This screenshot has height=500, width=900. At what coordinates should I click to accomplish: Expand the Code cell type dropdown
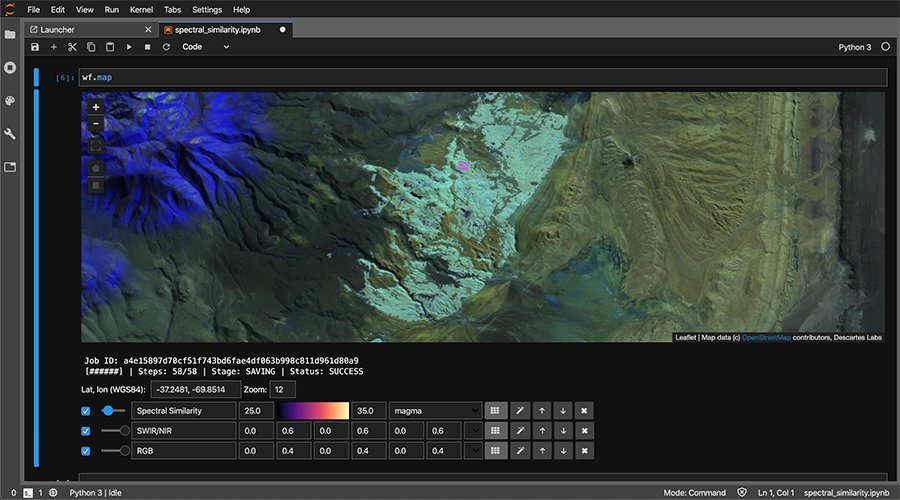coord(206,47)
